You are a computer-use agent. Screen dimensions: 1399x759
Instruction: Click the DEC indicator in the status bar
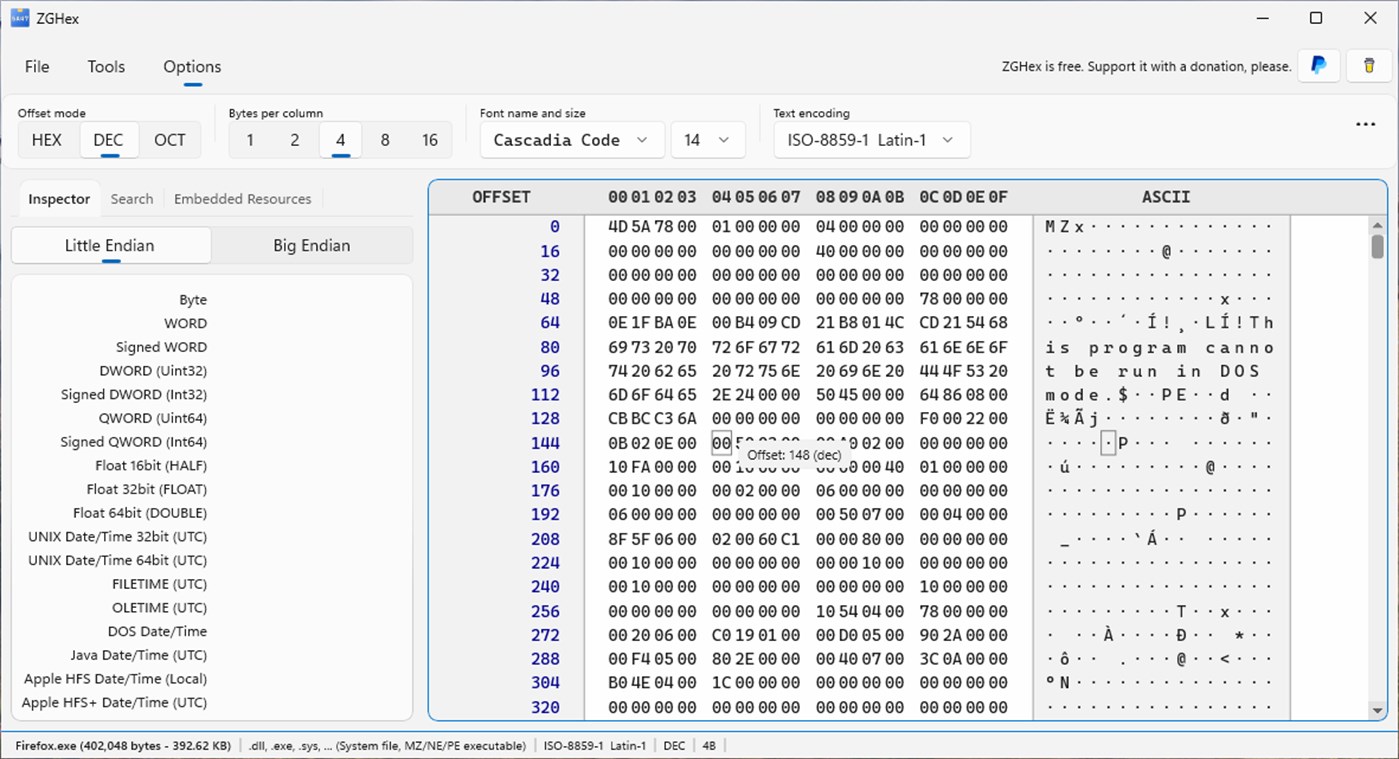point(674,746)
